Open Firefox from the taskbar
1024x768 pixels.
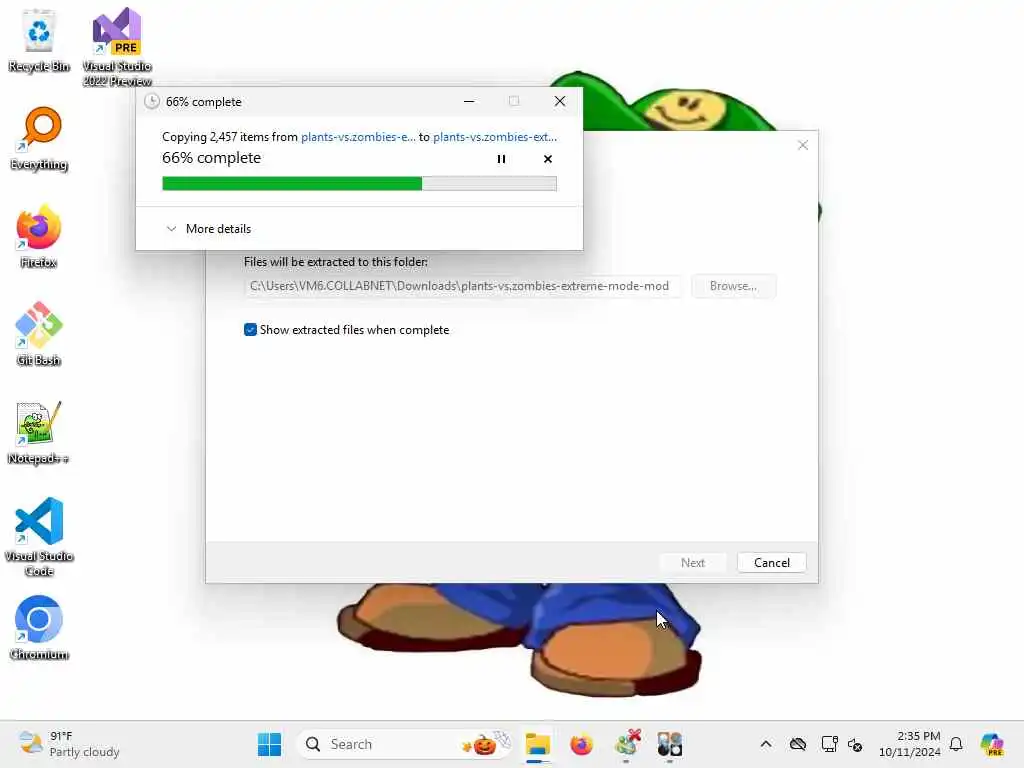(581, 744)
